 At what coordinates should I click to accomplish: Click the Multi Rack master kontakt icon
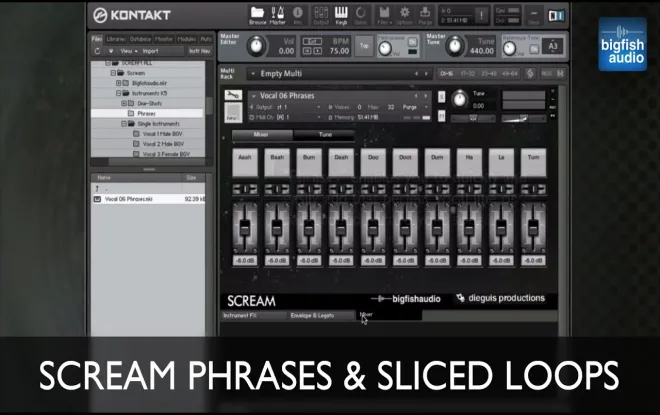click(x=530, y=74)
